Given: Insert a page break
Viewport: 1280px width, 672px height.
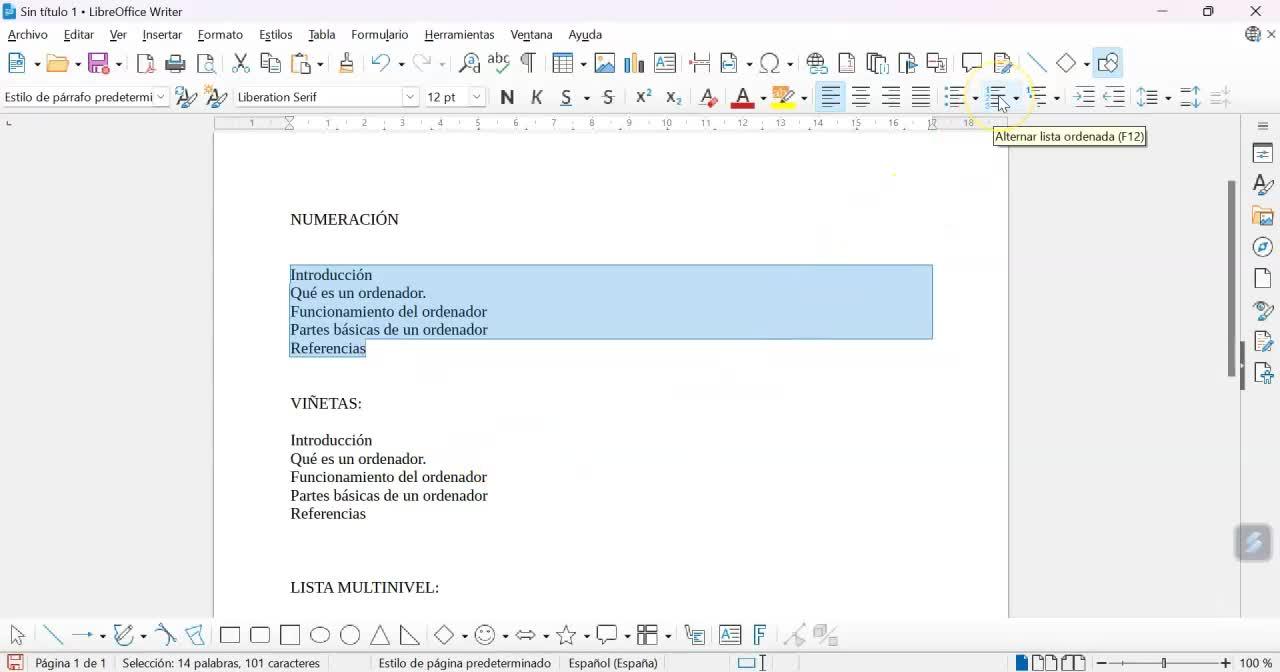Looking at the screenshot, I should click(700, 63).
